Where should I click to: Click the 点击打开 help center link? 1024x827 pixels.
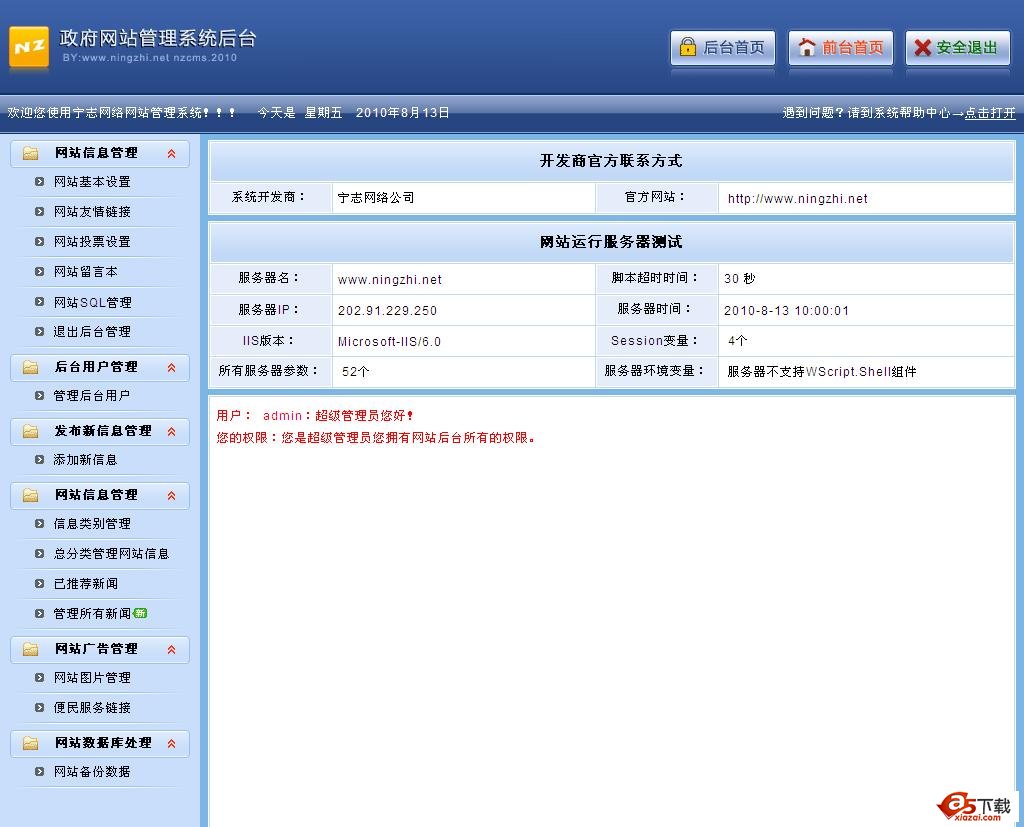tap(990, 113)
